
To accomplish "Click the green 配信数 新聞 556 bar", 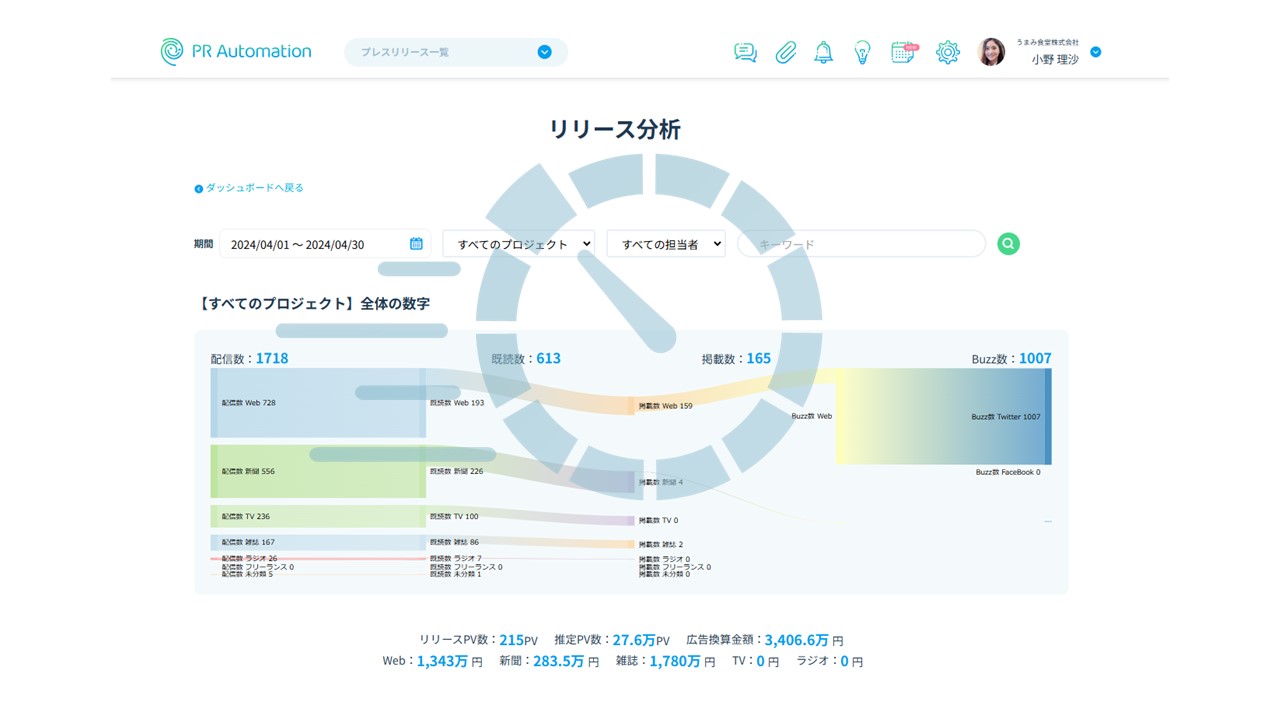I will tap(318, 471).
